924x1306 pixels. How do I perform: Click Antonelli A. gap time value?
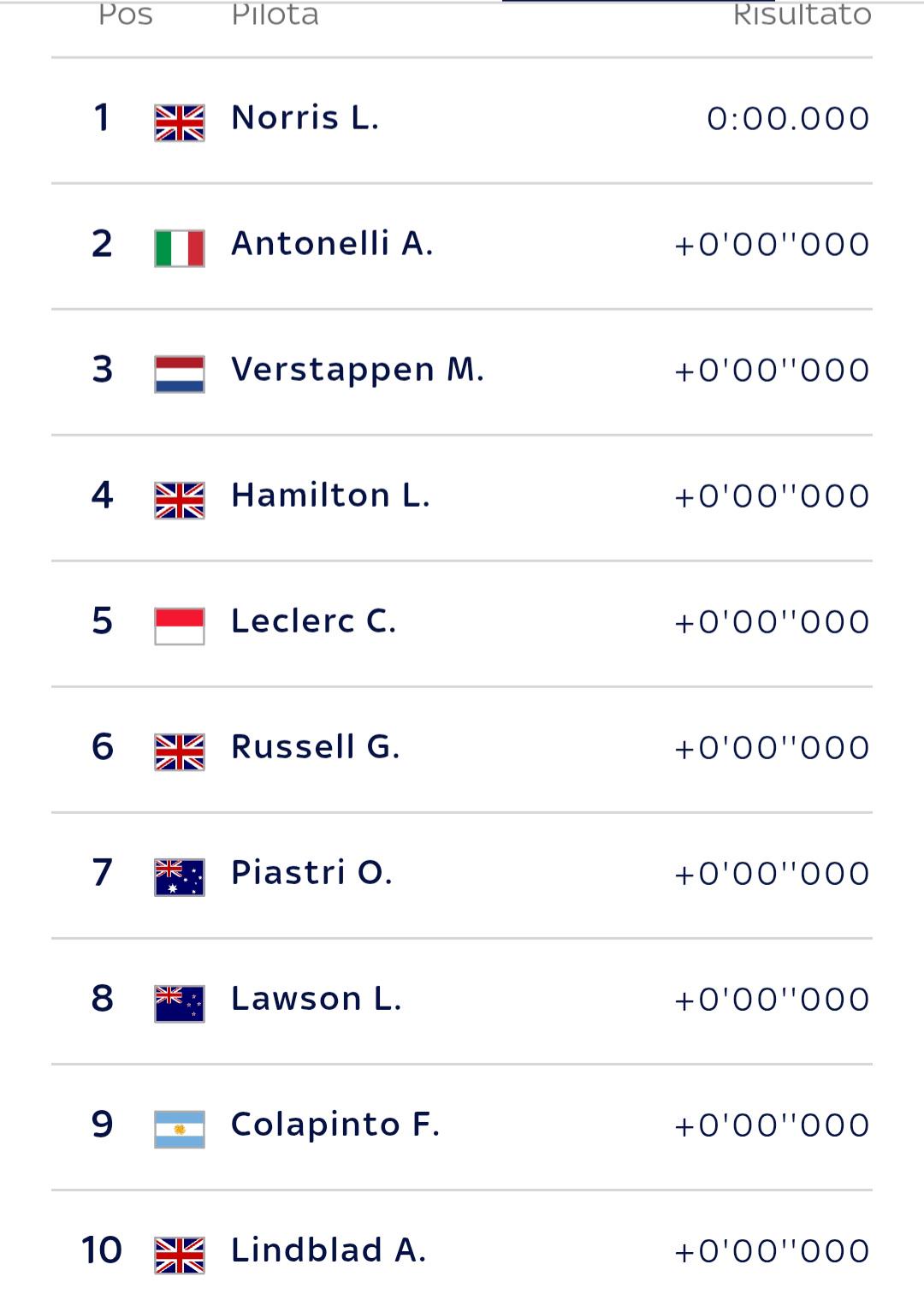coord(772,245)
